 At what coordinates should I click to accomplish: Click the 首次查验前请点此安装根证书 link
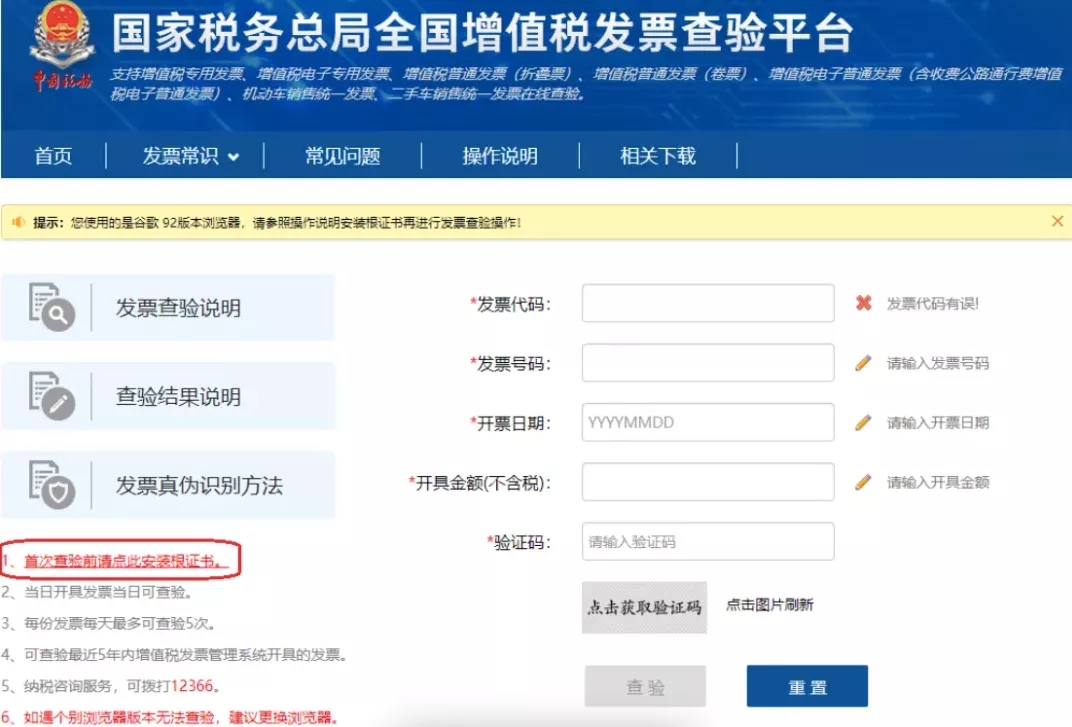[124, 561]
